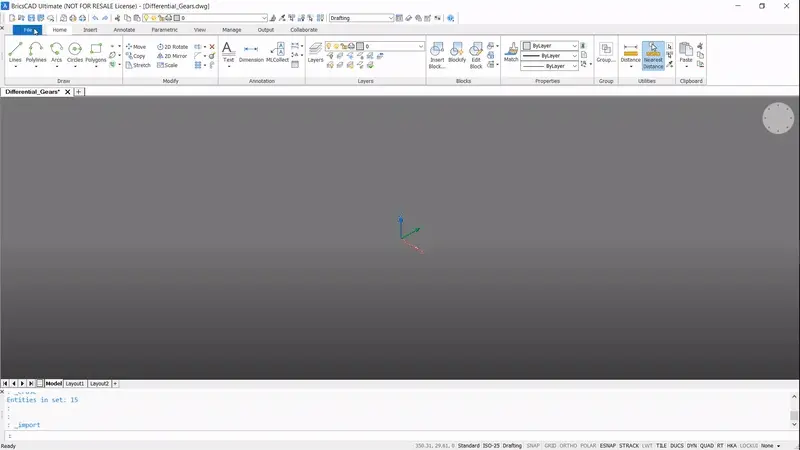Click the ISO-25 dimension style in status bar

[x=491, y=445]
